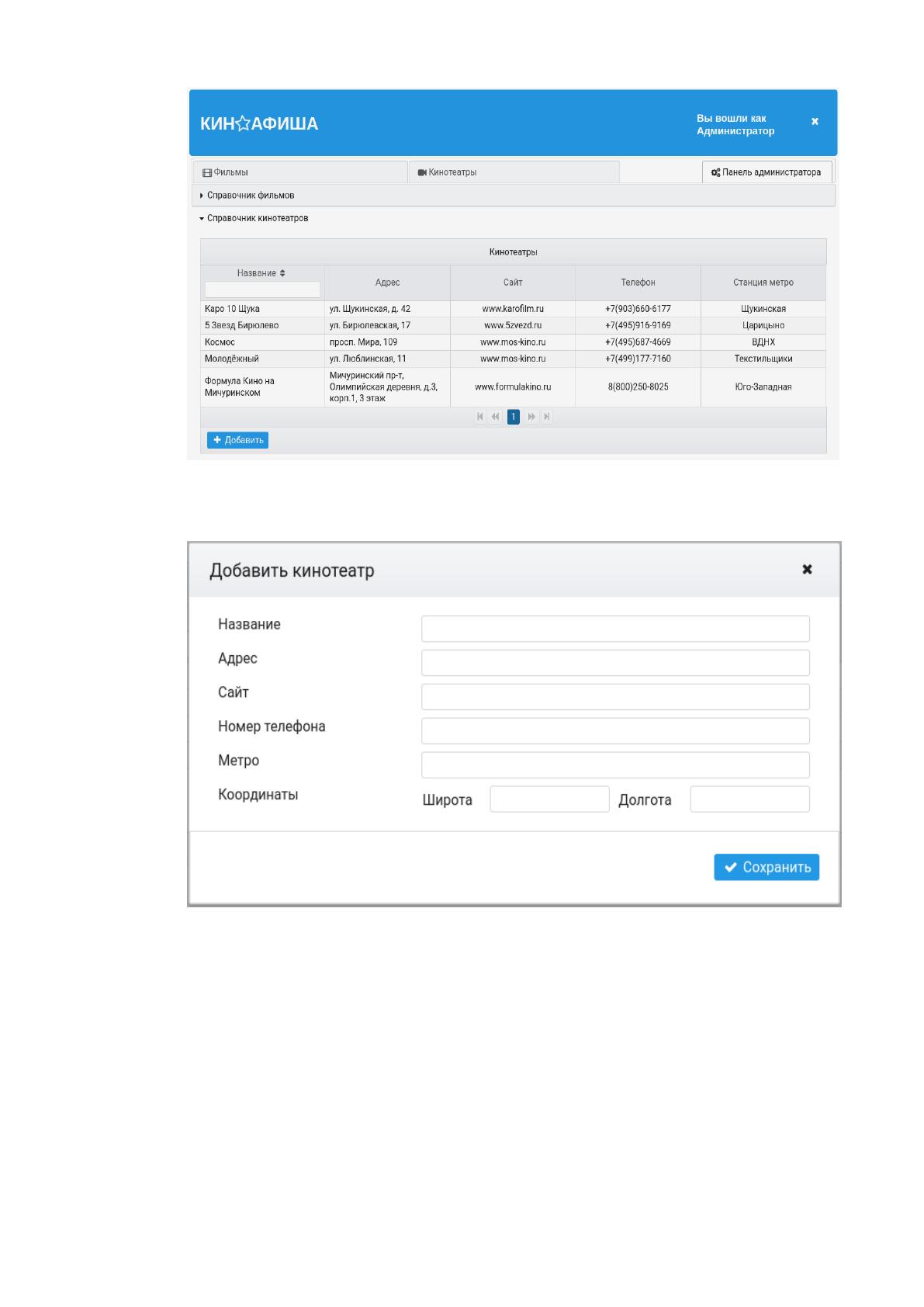Go to previous page in paginator
The image size is (924, 1307).
click(x=496, y=417)
